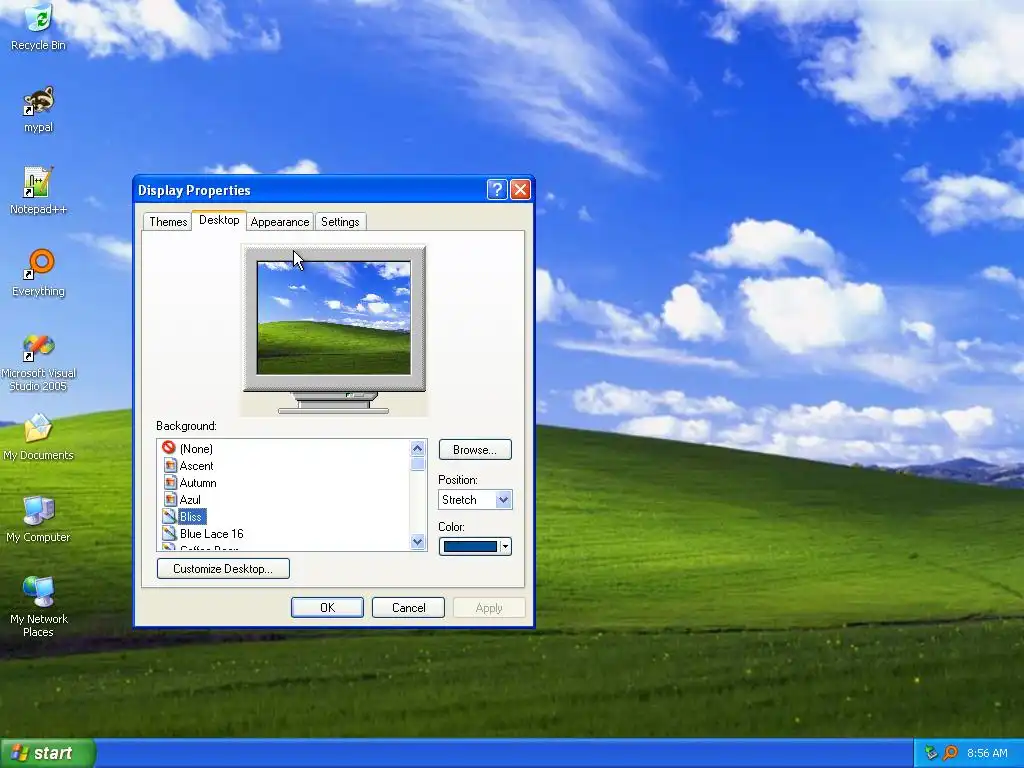The width and height of the screenshot is (1024, 768).
Task: Open Customize Desktop... dialog
Action: coord(223,568)
